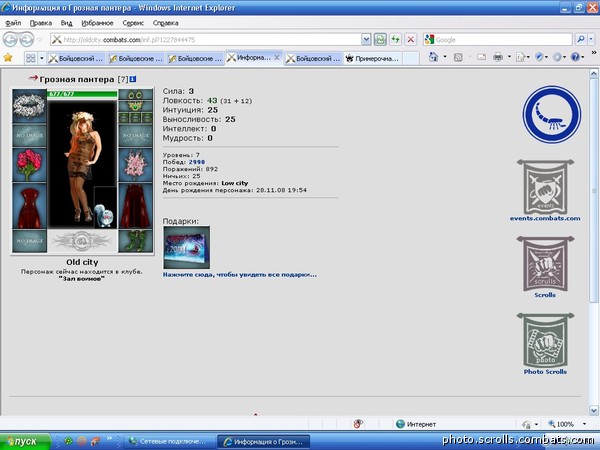Click the green 677/677 health bar
The width and height of the screenshot is (600, 450).
[x=82, y=94]
